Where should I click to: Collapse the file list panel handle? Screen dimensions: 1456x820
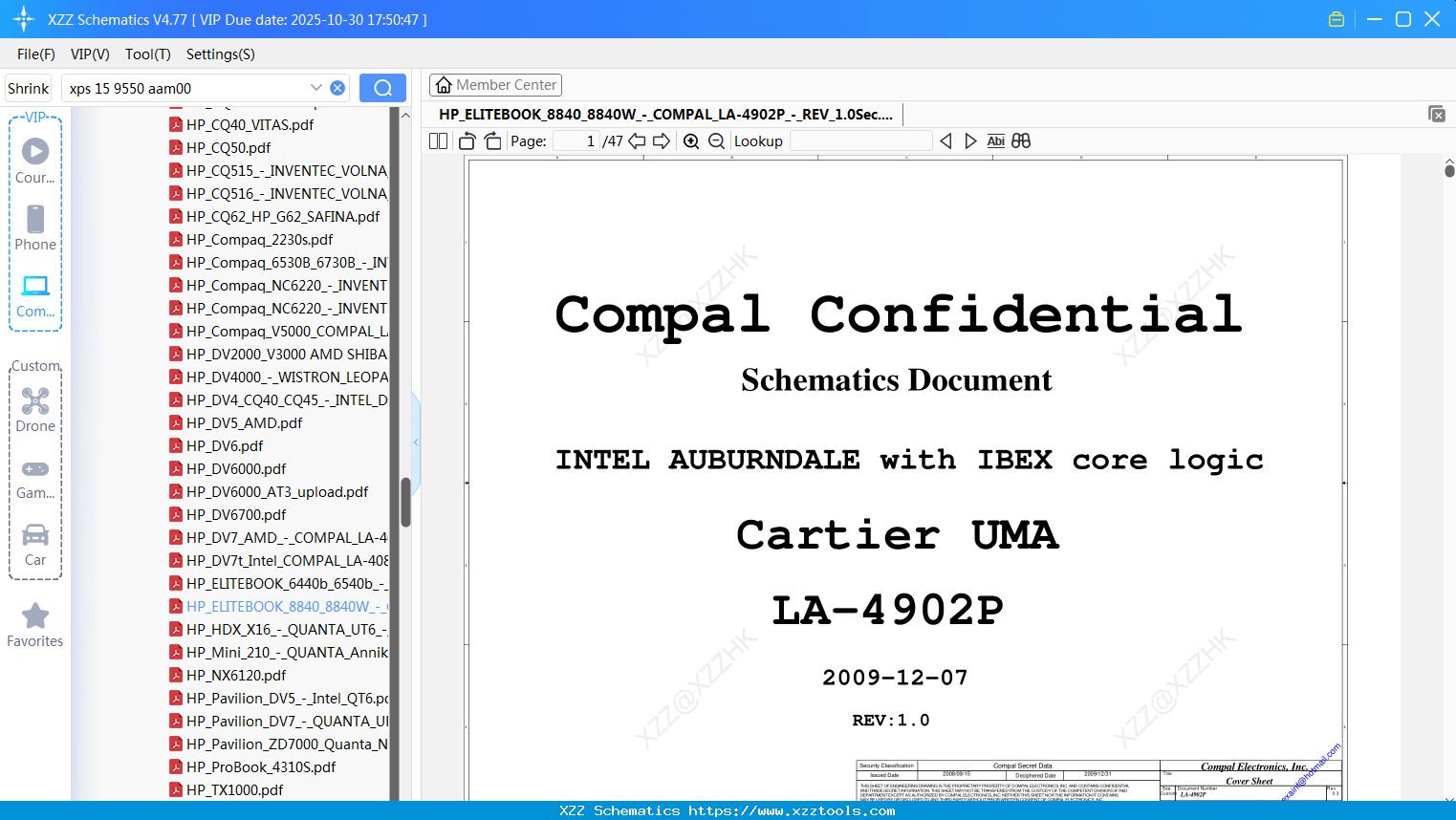tap(416, 442)
